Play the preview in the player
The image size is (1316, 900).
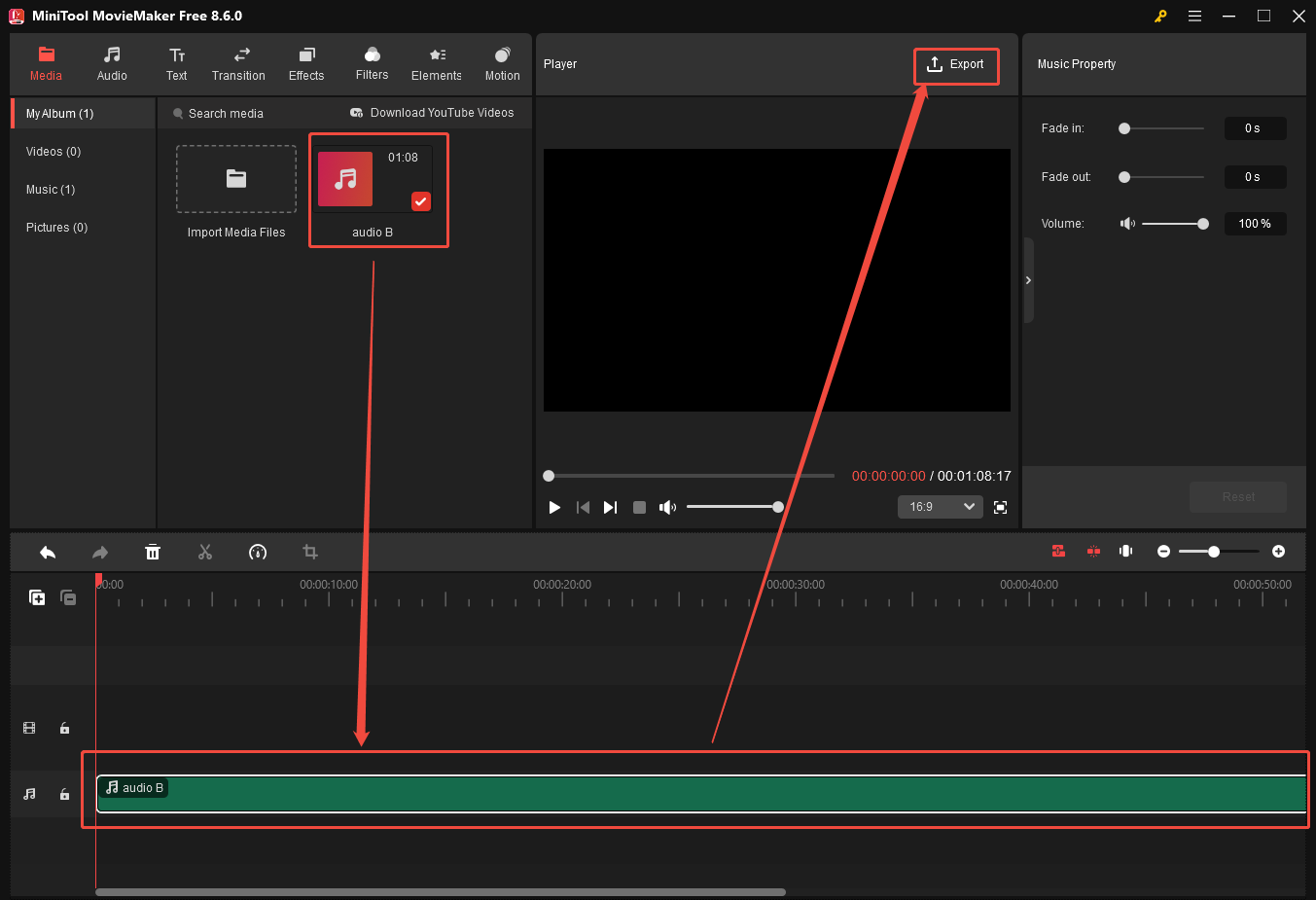[554, 507]
